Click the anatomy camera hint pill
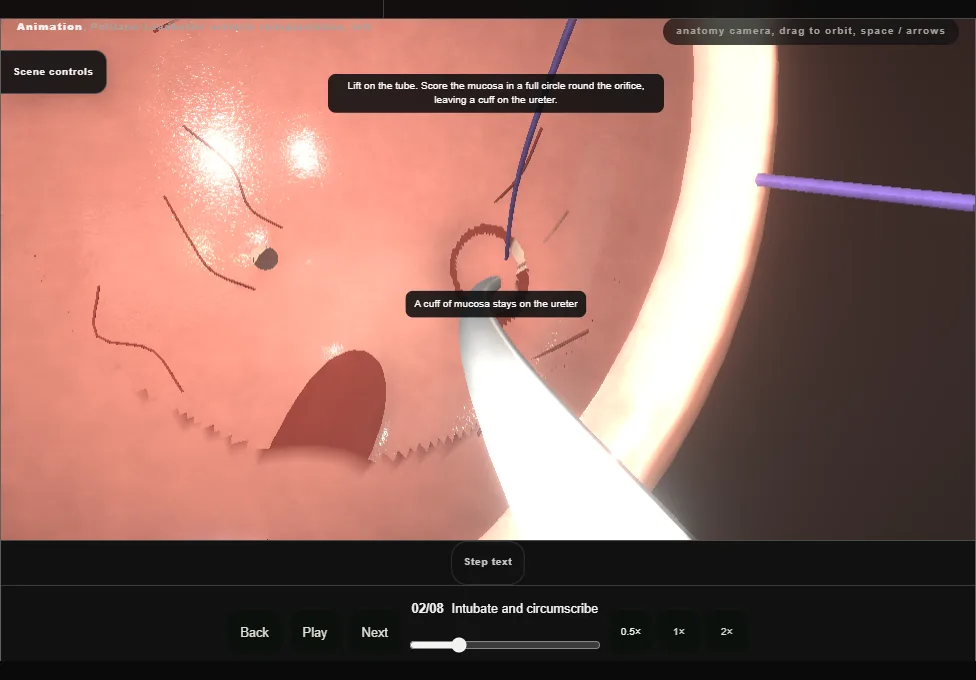Image resolution: width=976 pixels, height=680 pixels. point(810,31)
